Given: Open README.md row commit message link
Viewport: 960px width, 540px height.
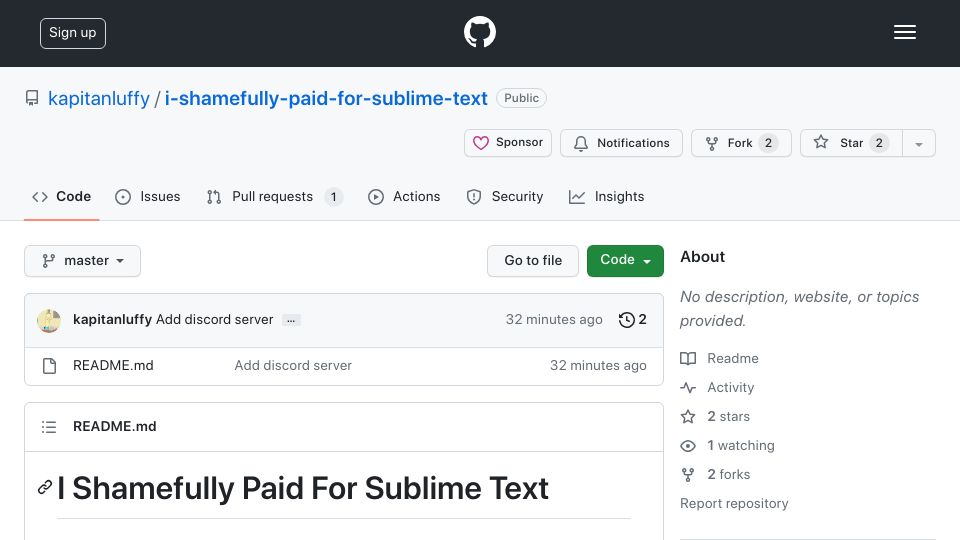Looking at the screenshot, I should tap(293, 366).
